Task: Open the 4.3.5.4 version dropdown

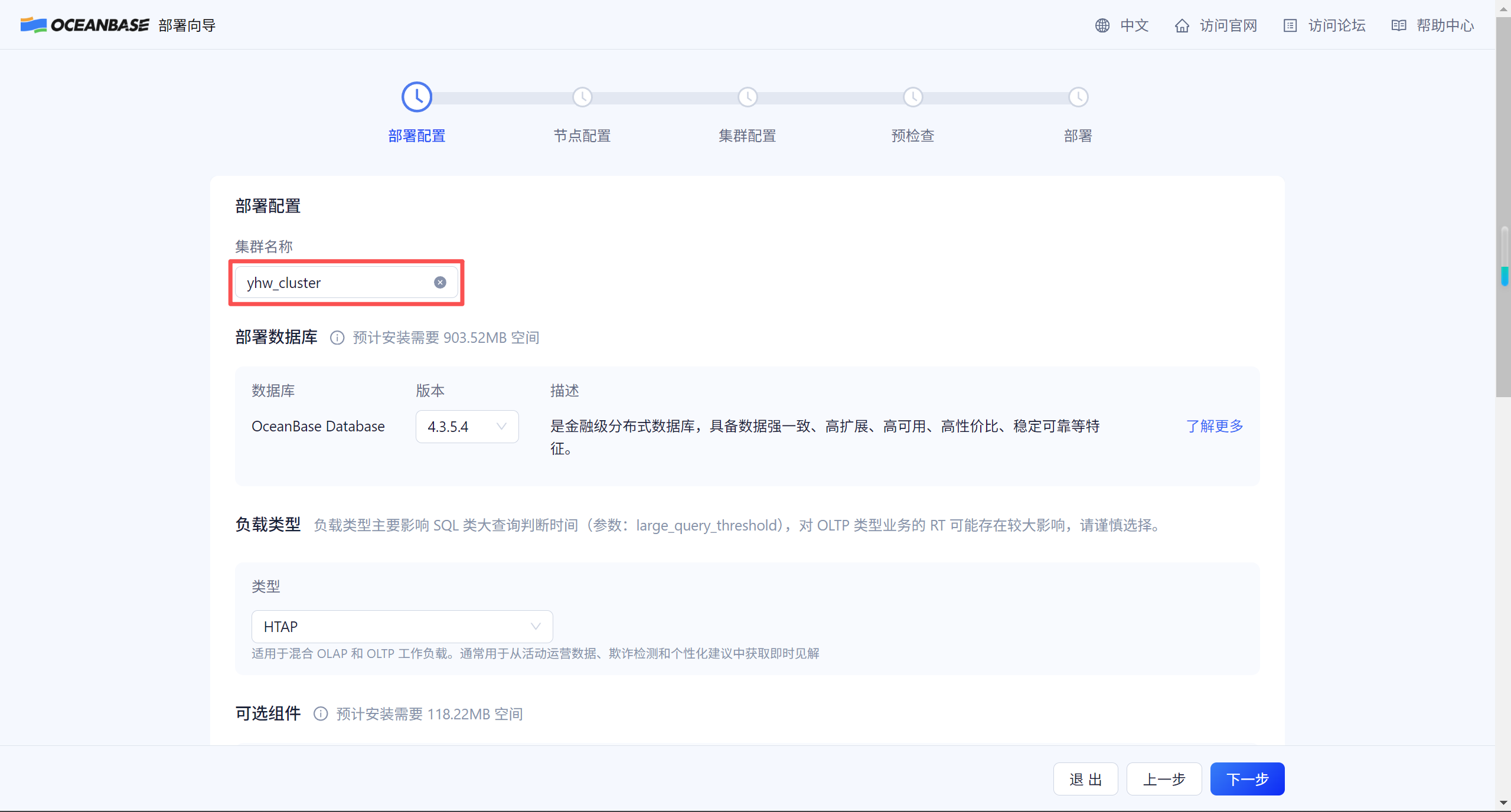Action: [466, 427]
